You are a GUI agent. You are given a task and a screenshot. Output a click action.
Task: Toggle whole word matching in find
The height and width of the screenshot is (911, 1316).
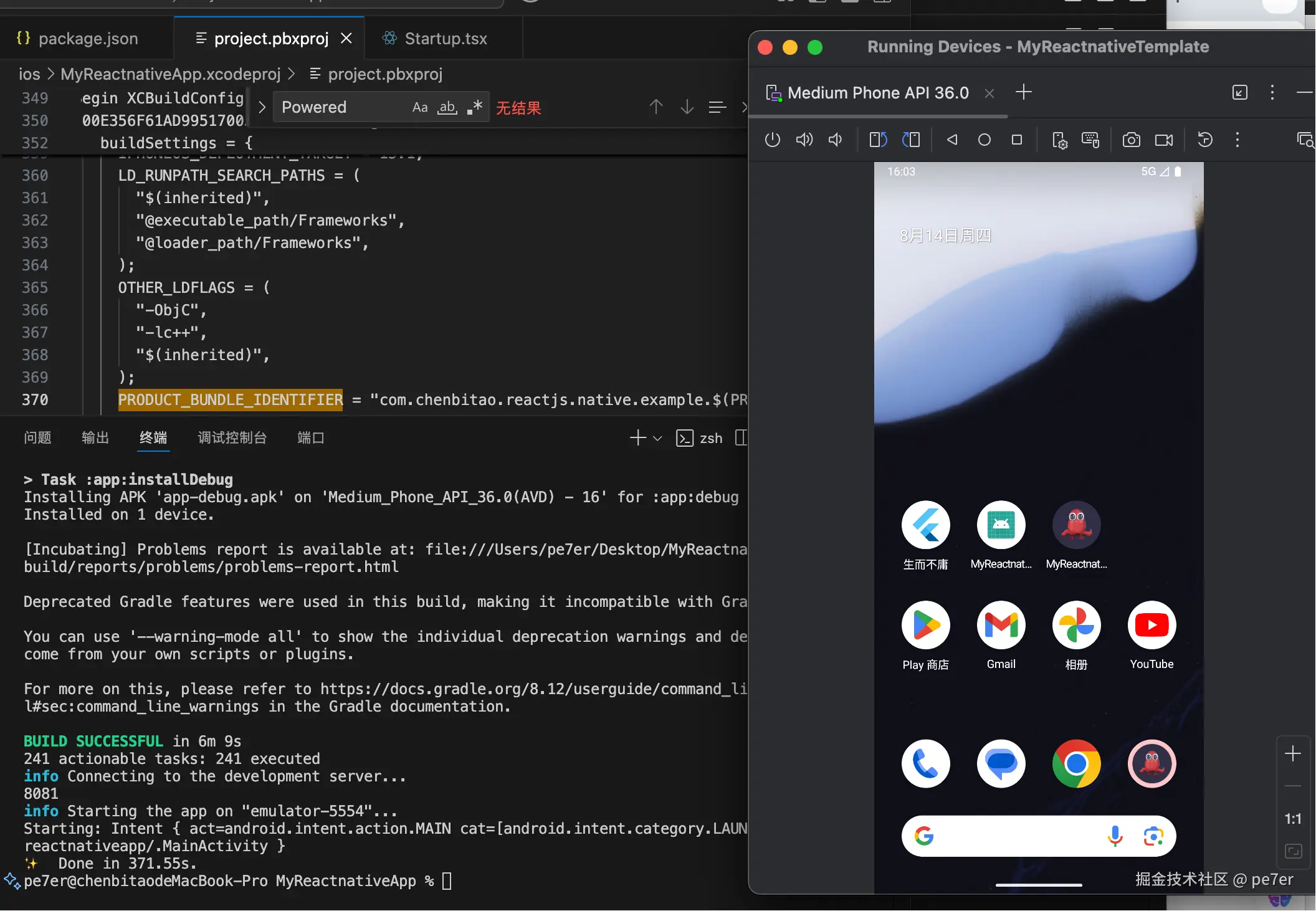pyautogui.click(x=447, y=107)
